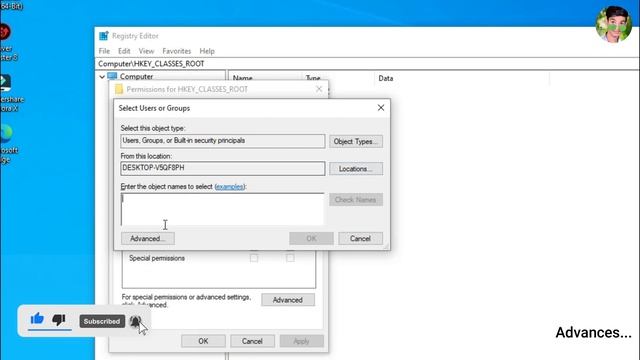Open the Locations dialog

pyautogui.click(x=356, y=169)
